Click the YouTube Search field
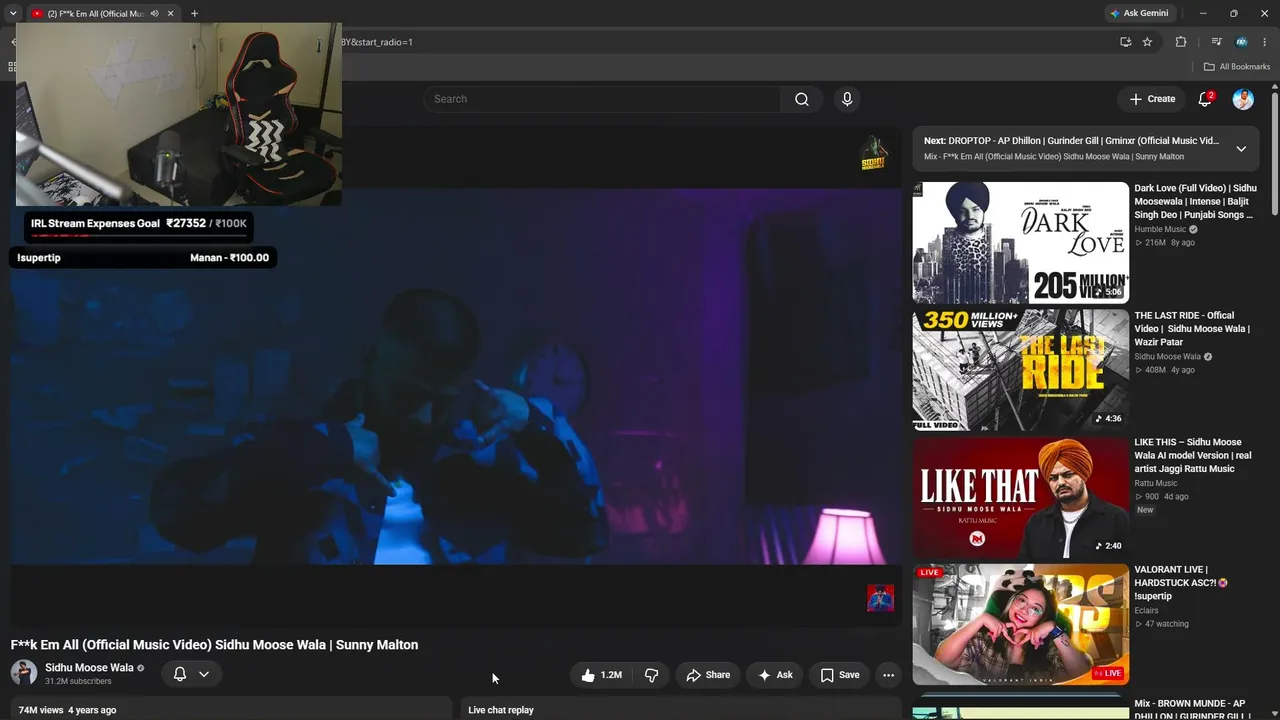 coord(602,99)
